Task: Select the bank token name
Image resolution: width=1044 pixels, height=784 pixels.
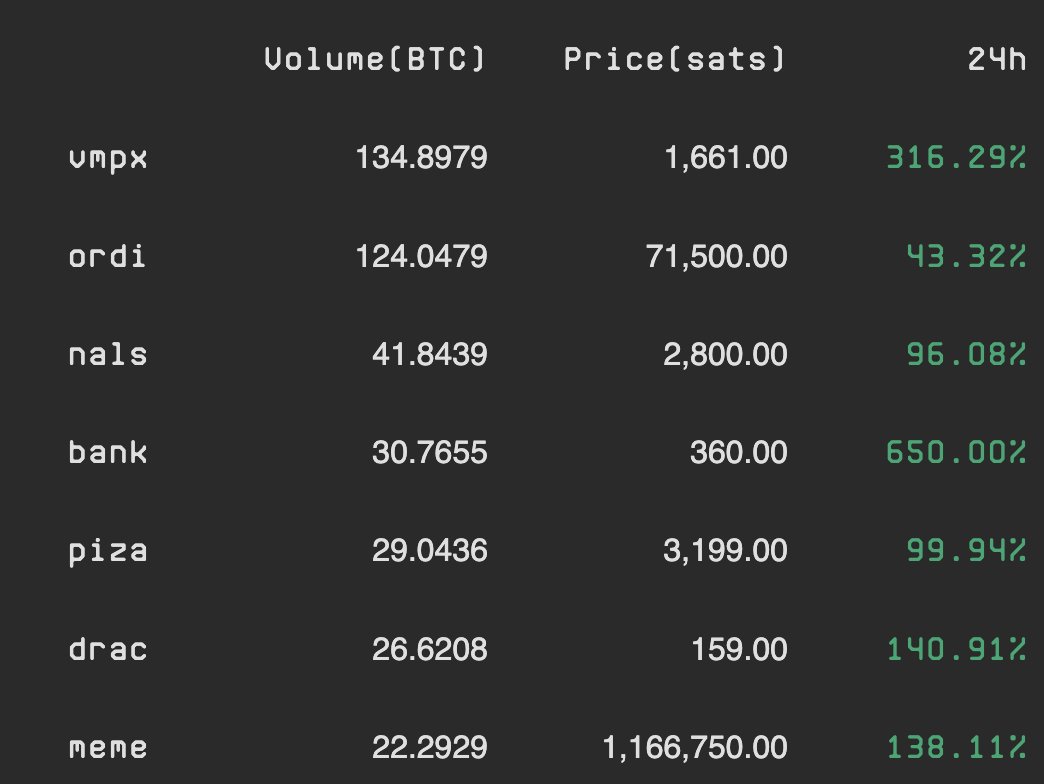Action: [x=108, y=452]
